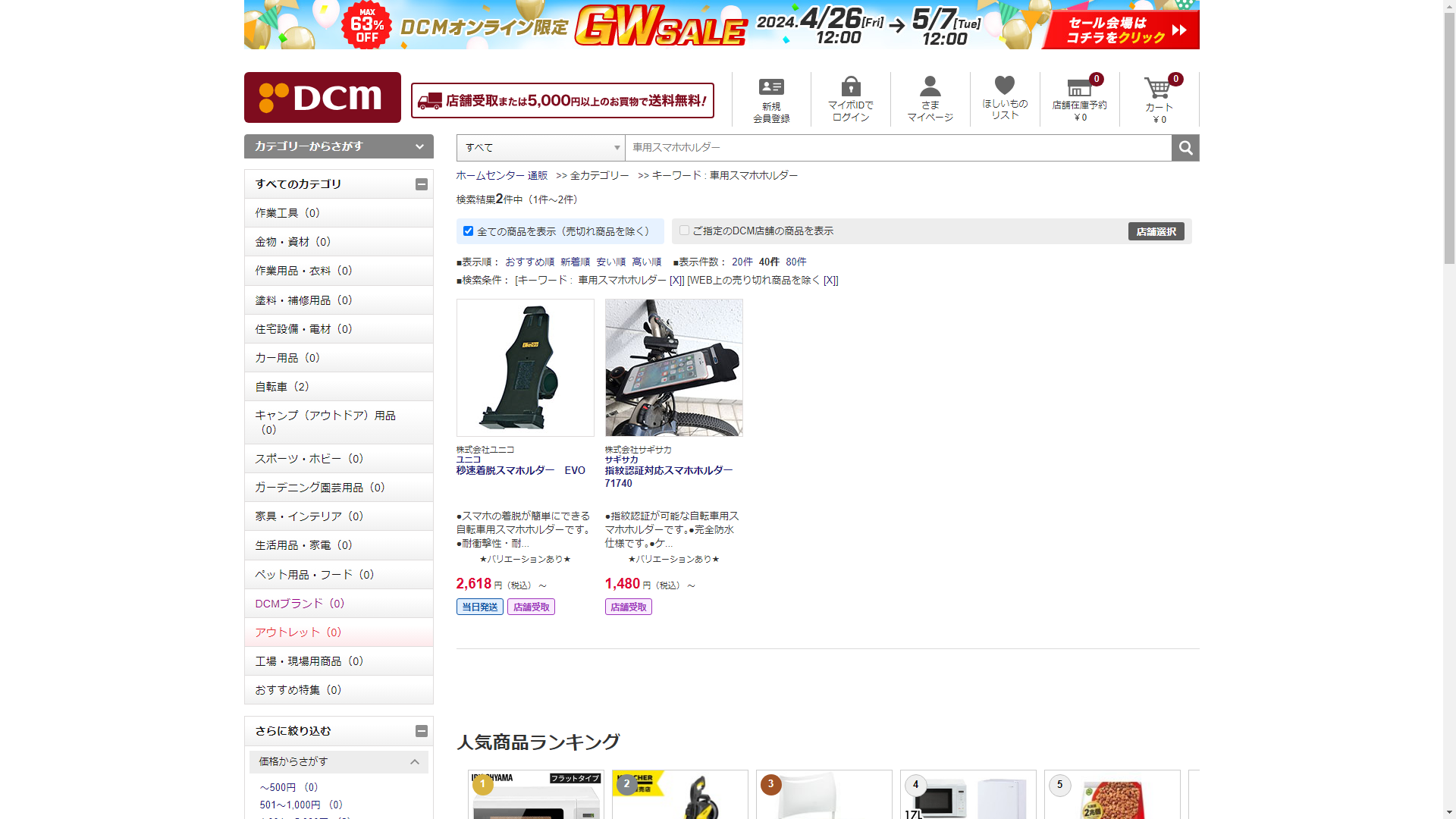
Task: Open the cart icon in header
Action: (x=1158, y=89)
